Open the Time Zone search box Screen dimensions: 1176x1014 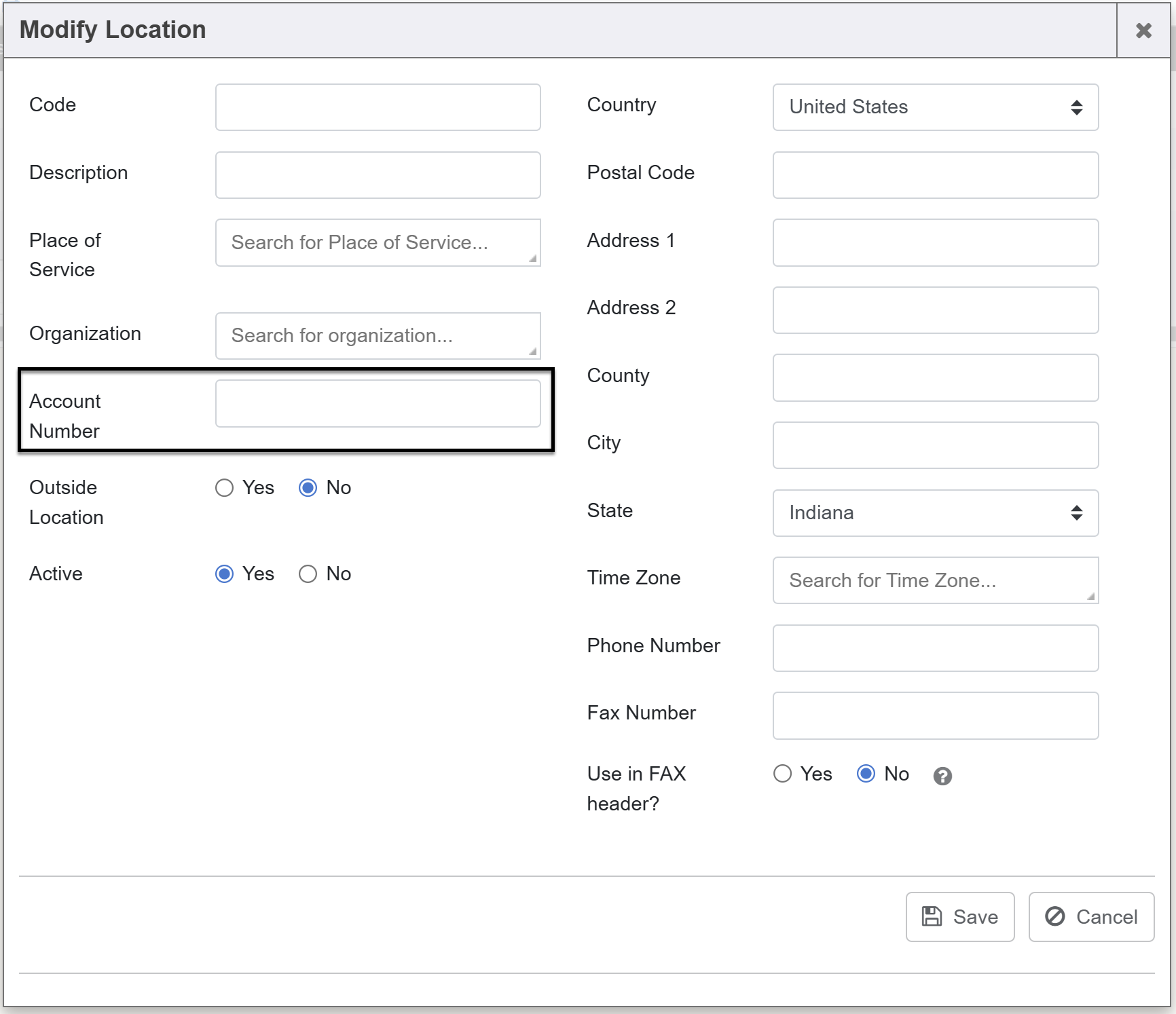pos(935,580)
